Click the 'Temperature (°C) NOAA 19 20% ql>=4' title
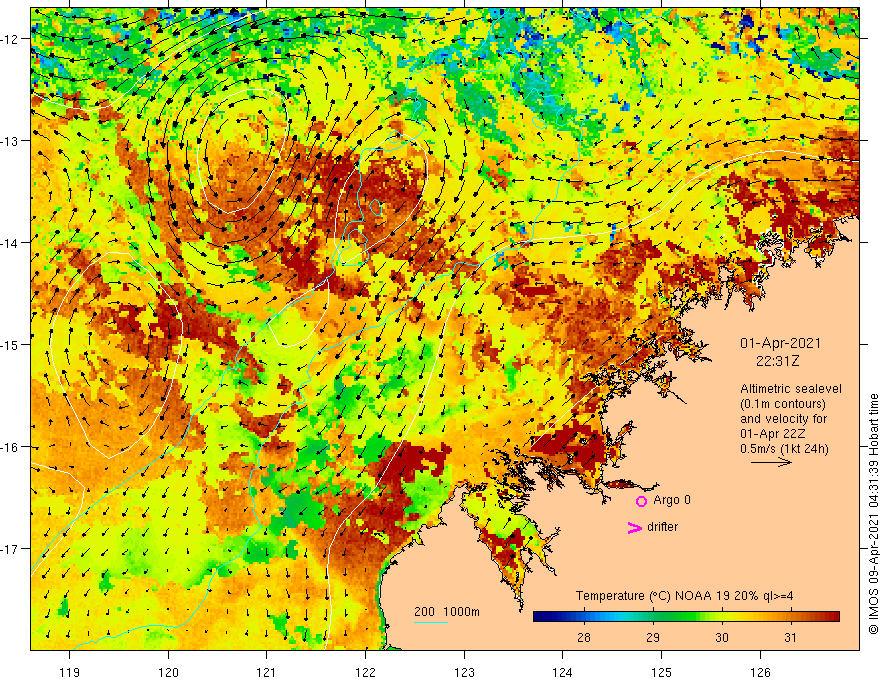The width and height of the screenshot is (880, 680). pos(684,596)
